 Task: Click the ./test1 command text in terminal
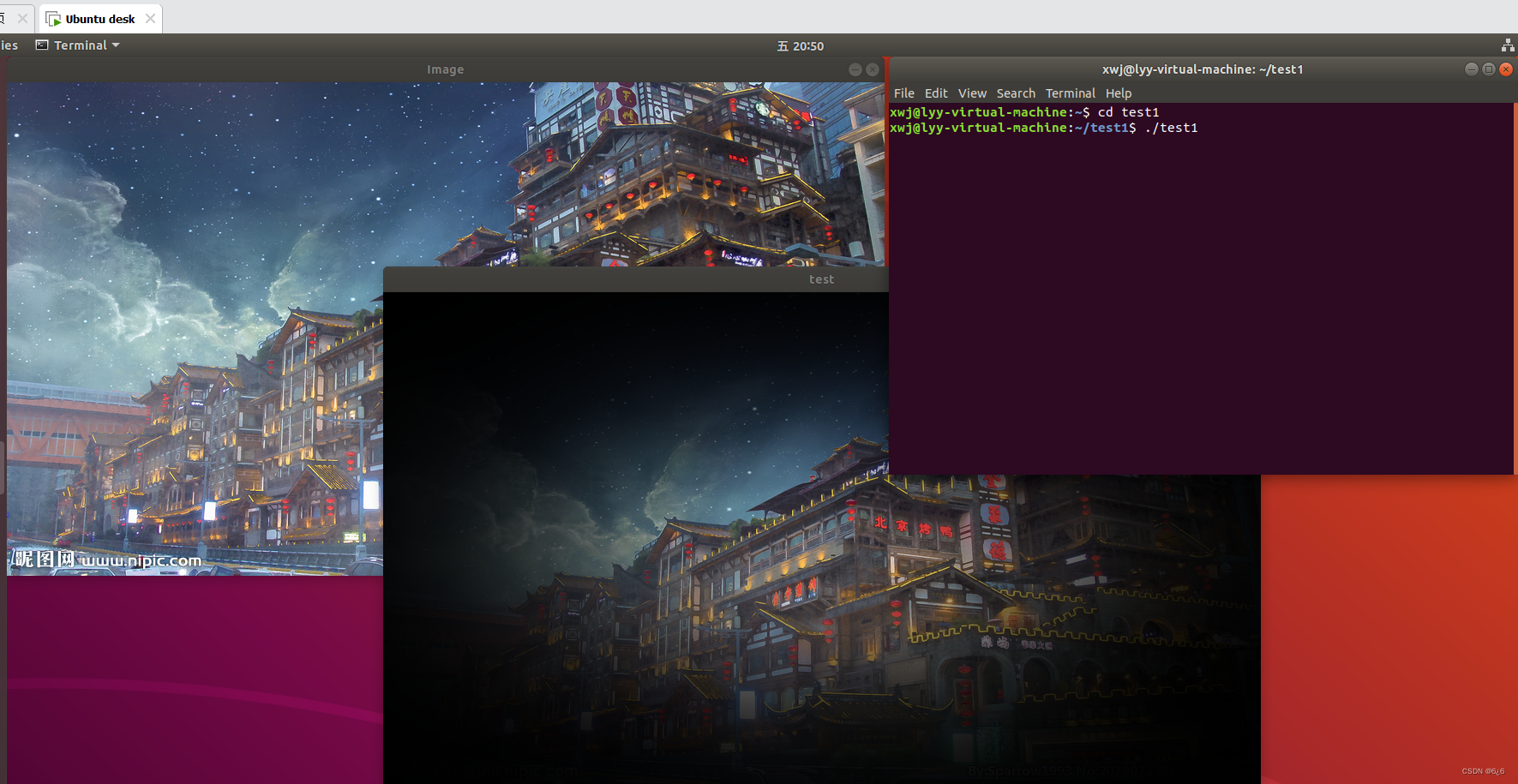click(x=1171, y=128)
